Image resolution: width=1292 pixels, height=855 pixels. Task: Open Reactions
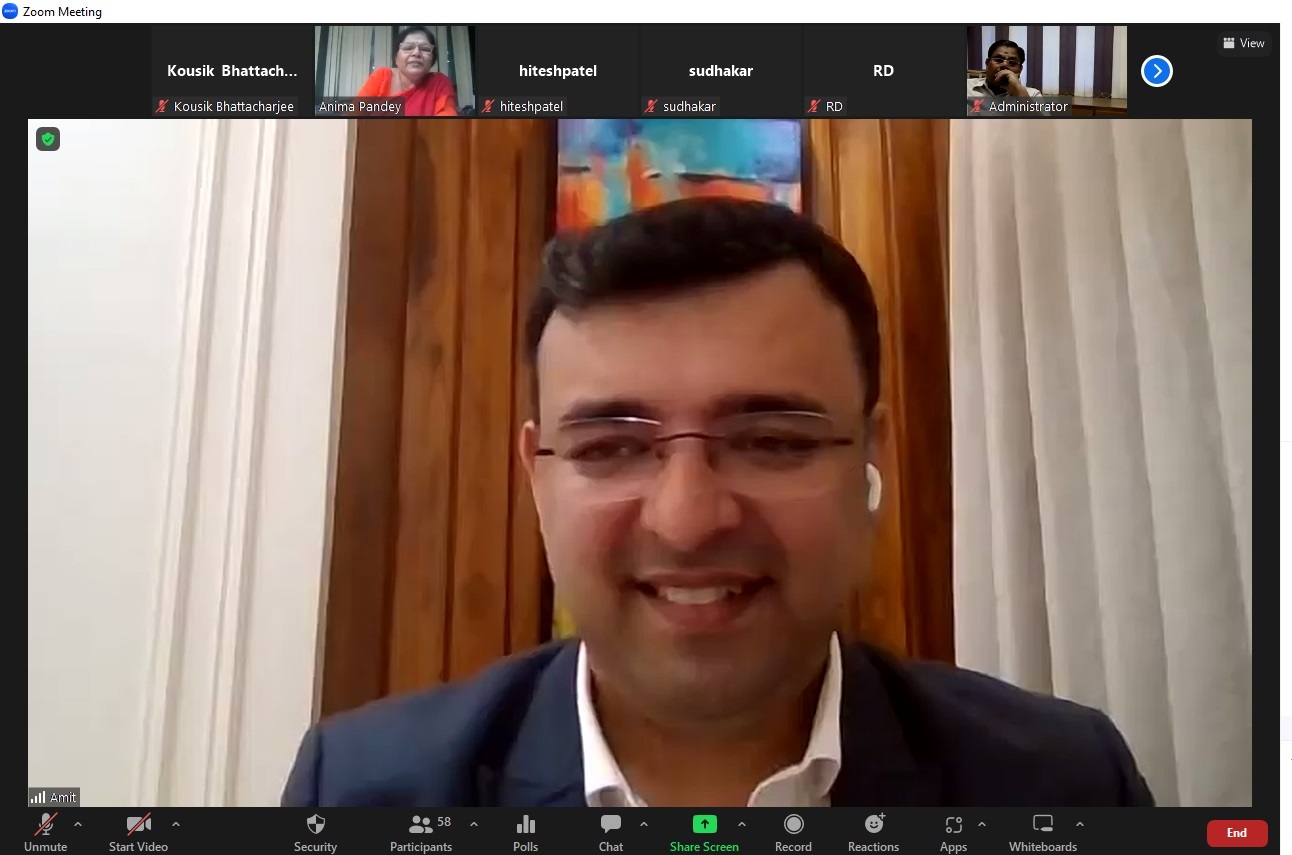click(x=873, y=832)
